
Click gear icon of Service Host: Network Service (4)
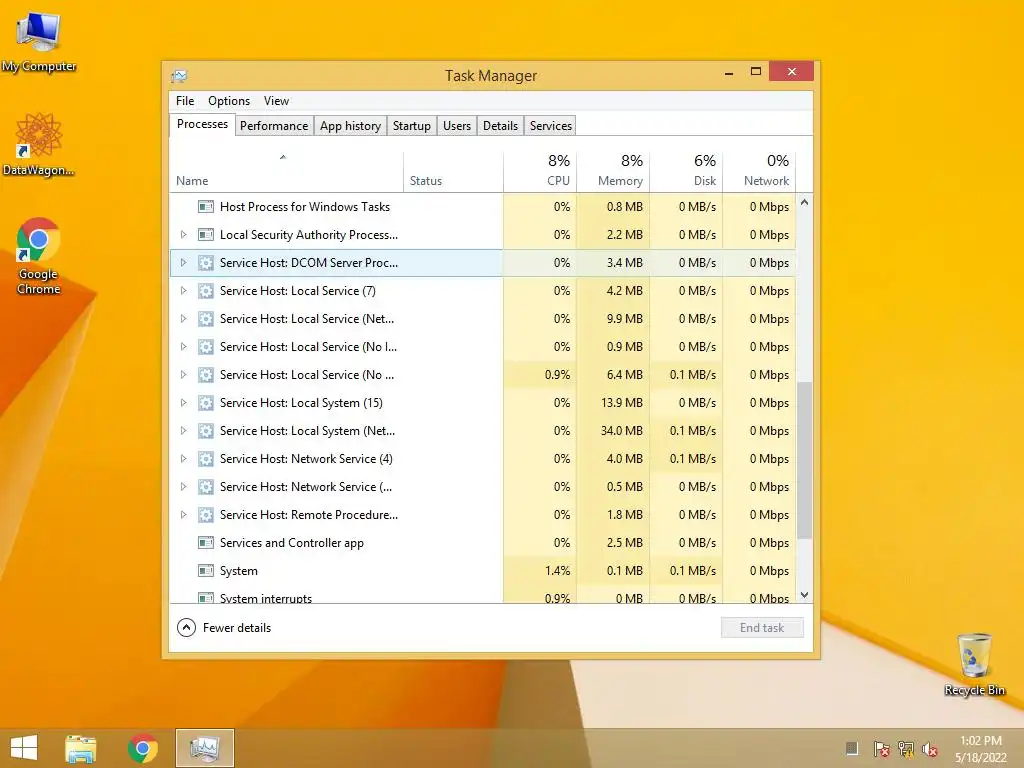pos(206,459)
